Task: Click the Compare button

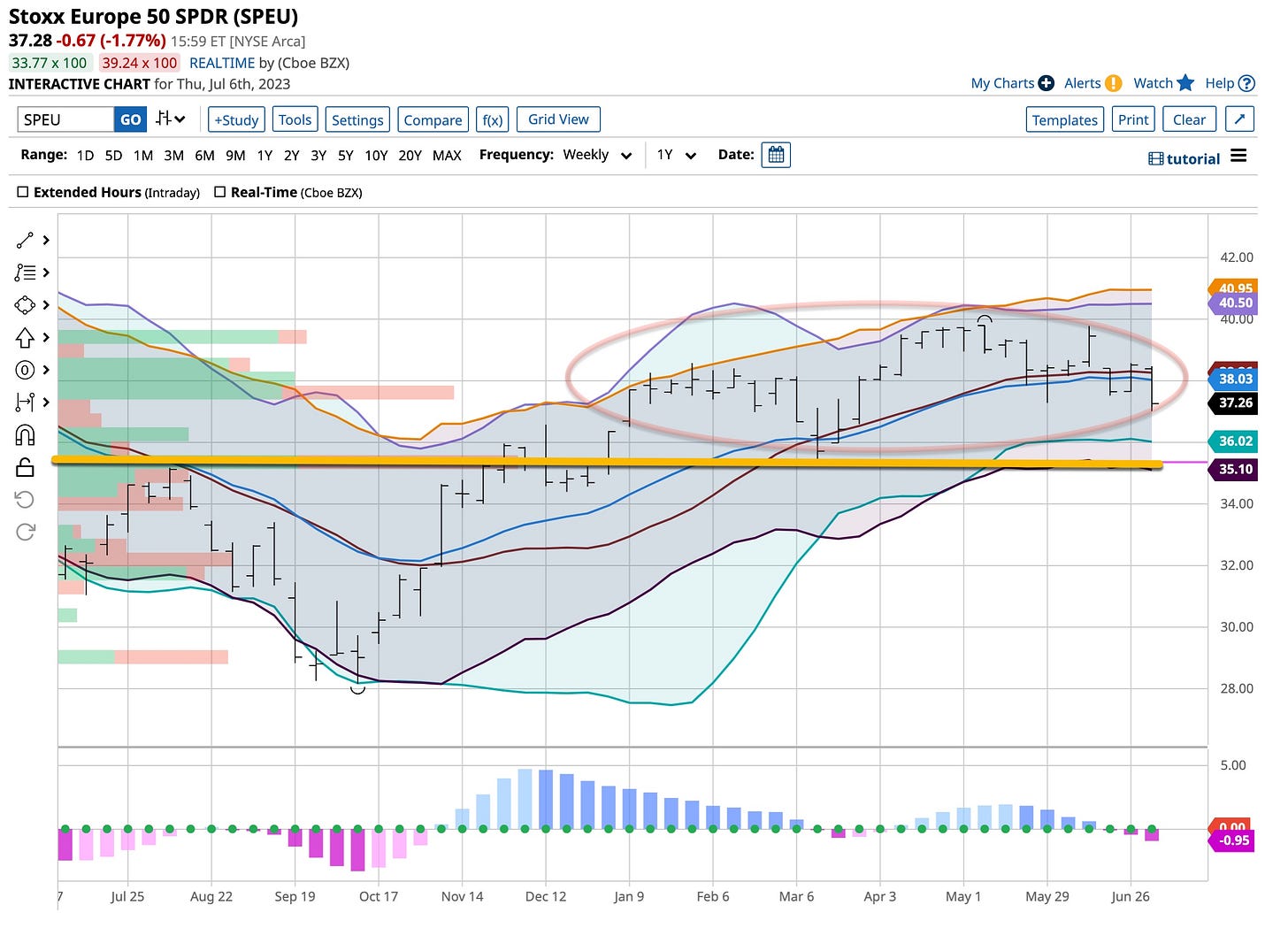Action: tap(433, 119)
